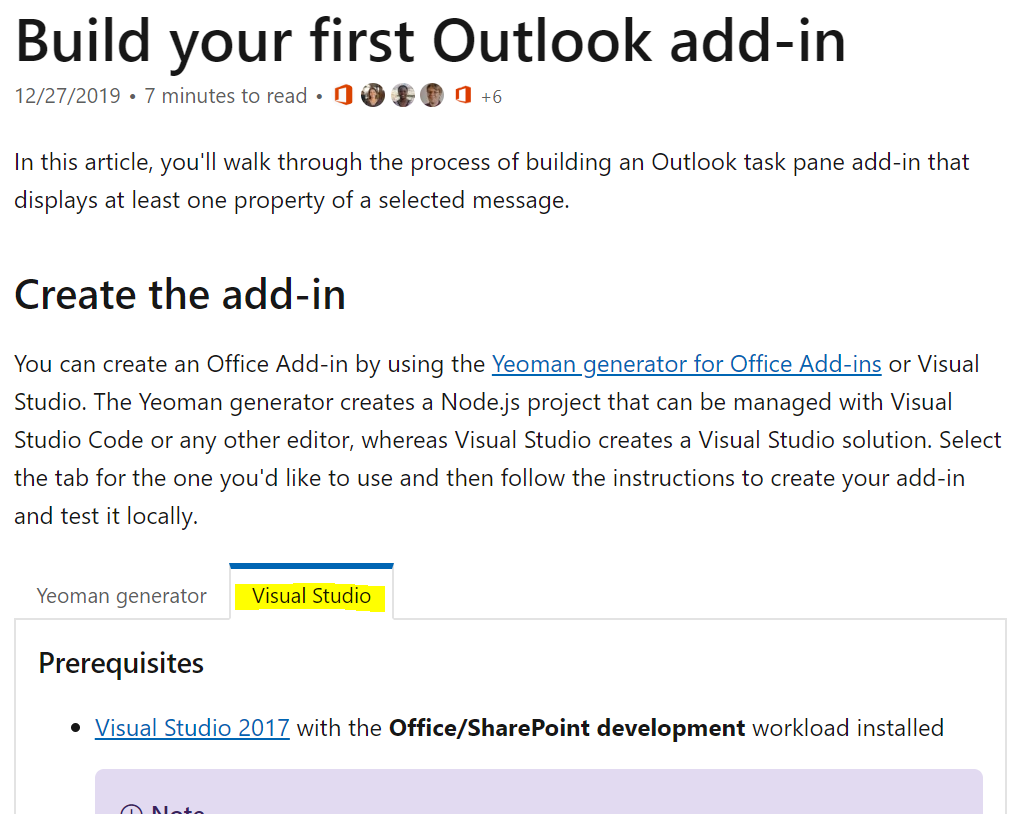Switch to the Yeoman generator tab
Viewport: 1022px width, 814px height.
click(120, 595)
